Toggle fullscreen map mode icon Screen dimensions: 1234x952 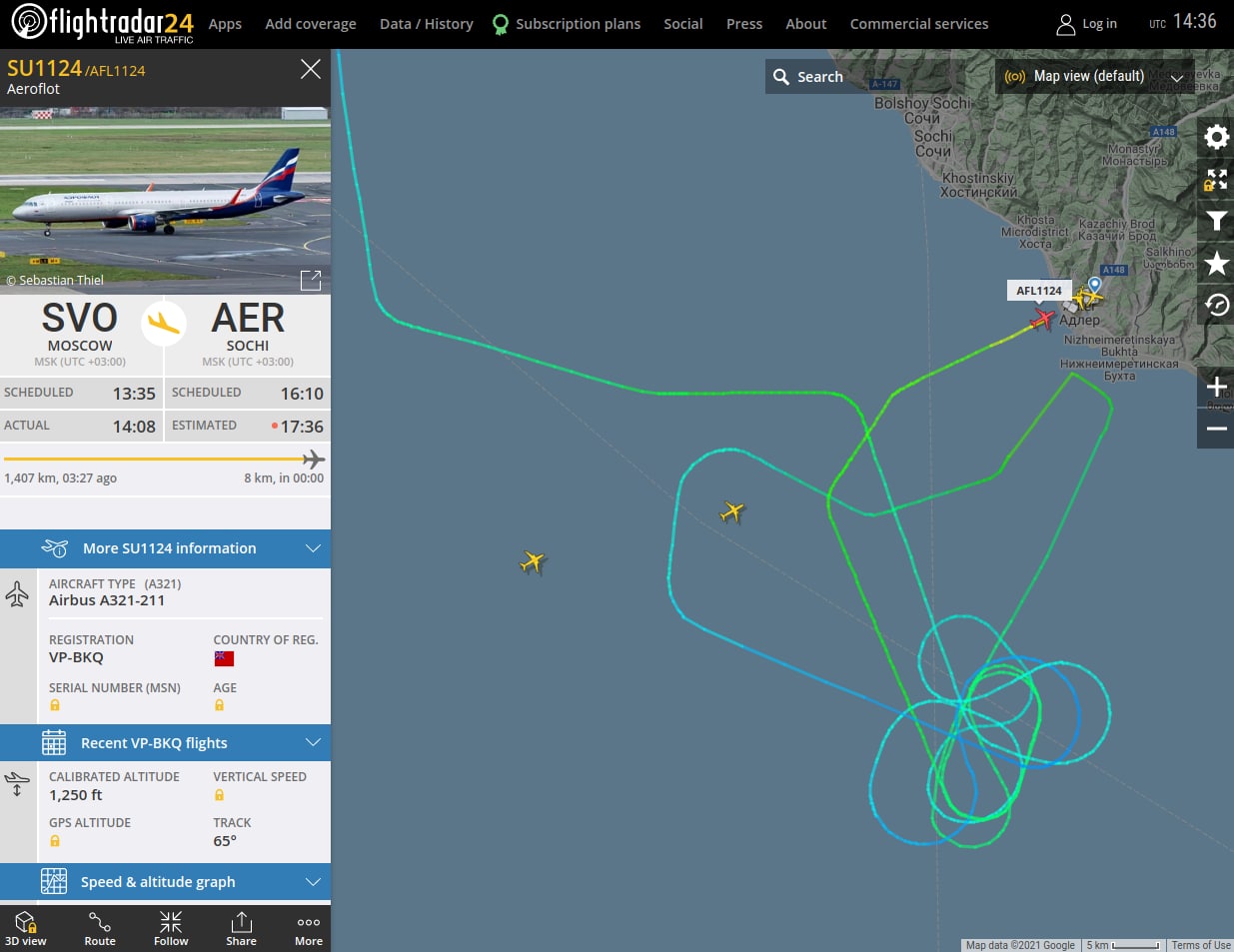coord(1216,180)
